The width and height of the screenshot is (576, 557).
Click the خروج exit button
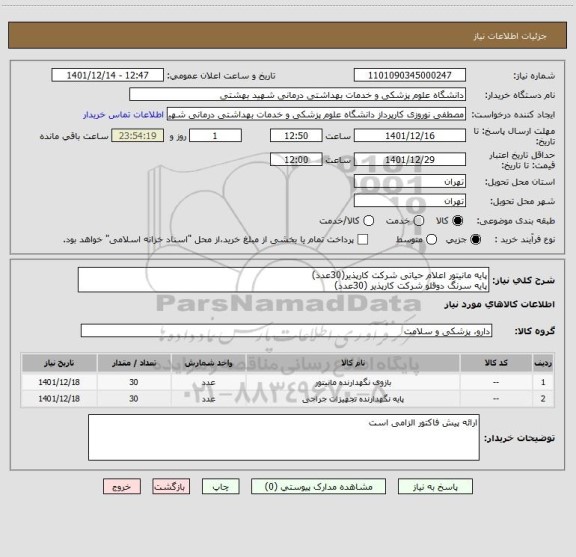point(122,486)
